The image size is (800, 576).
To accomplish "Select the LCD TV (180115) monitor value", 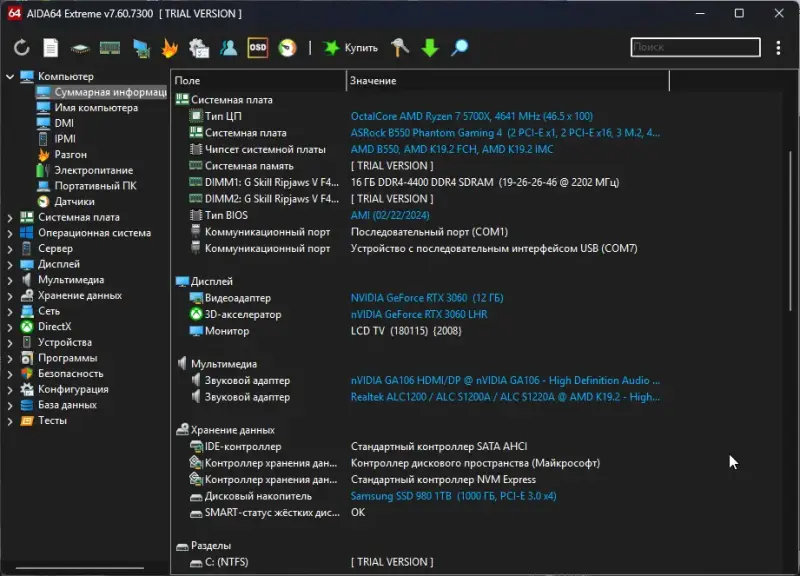I will click(x=406, y=331).
